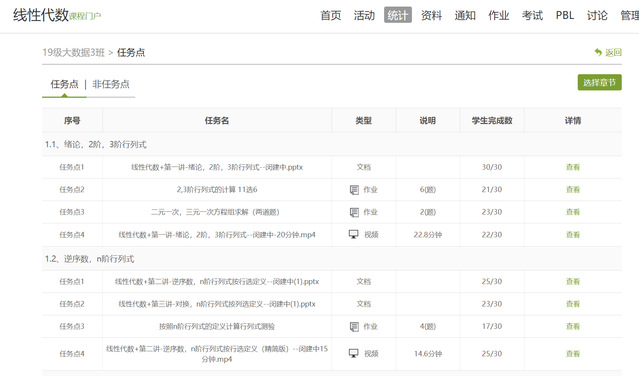Click the 第一讲 20分钟.mp4 file name
The image size is (639, 376).
click(x=217, y=235)
